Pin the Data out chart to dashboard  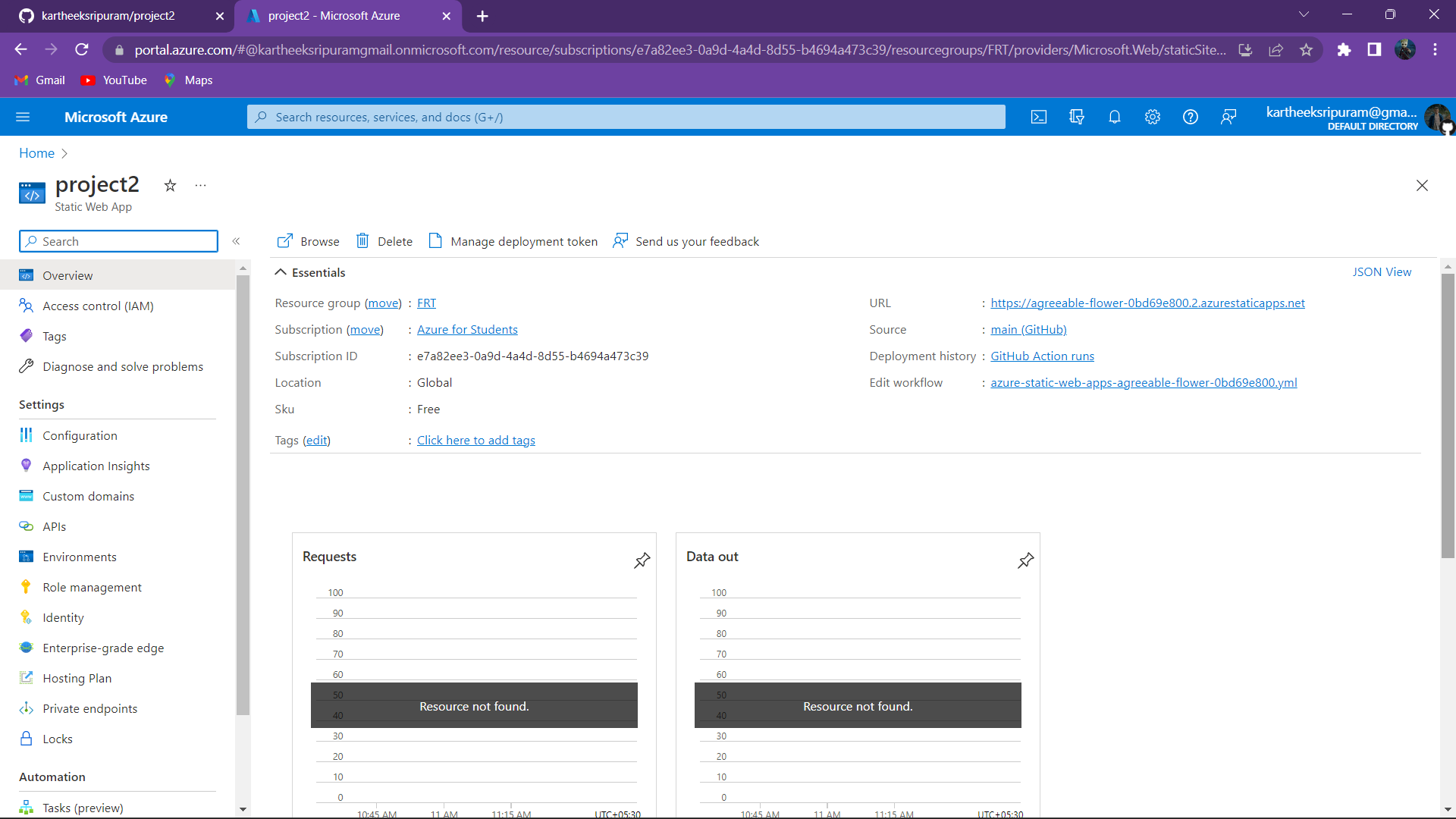(1025, 560)
